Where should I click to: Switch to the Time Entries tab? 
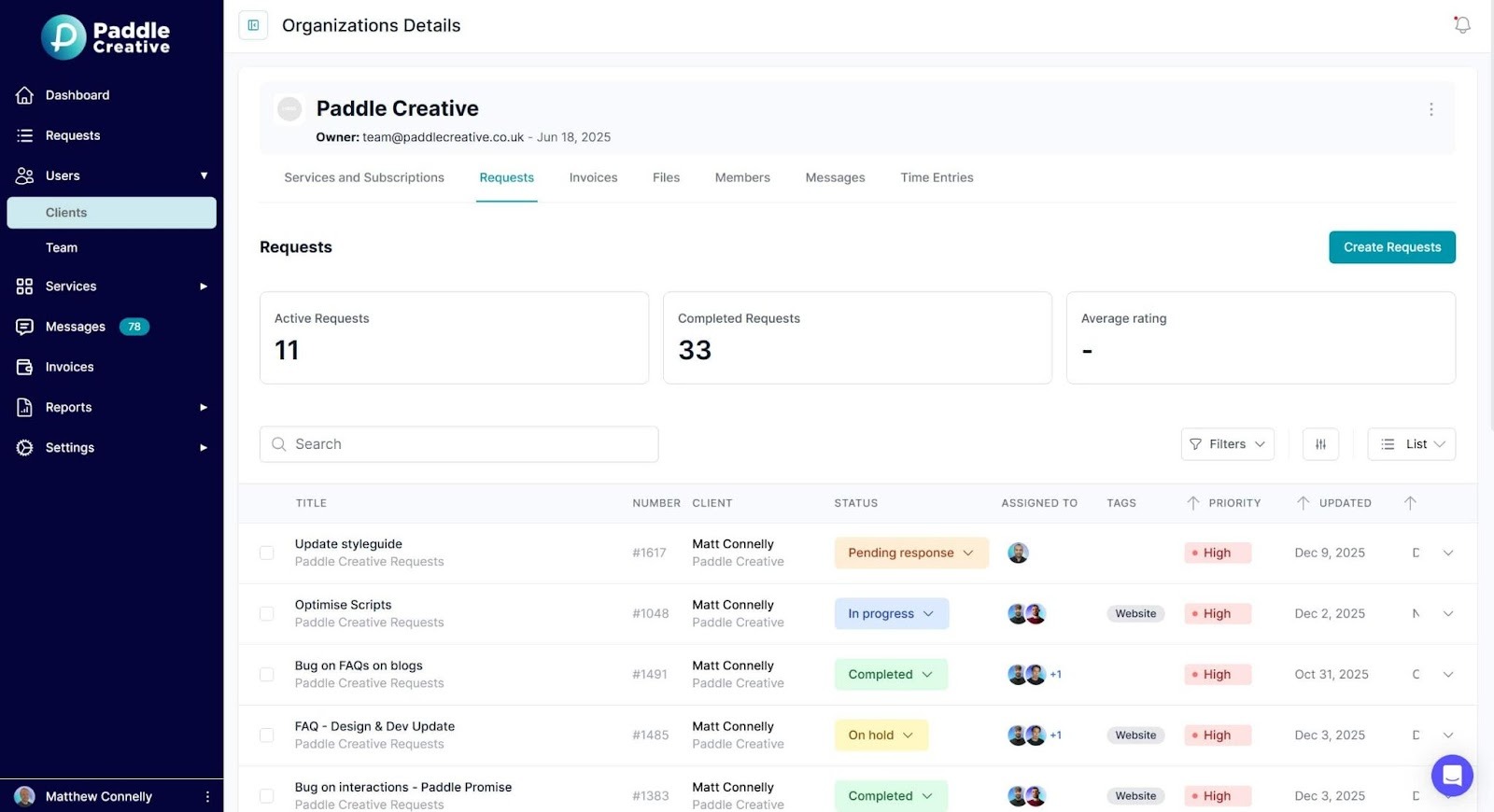[937, 177]
